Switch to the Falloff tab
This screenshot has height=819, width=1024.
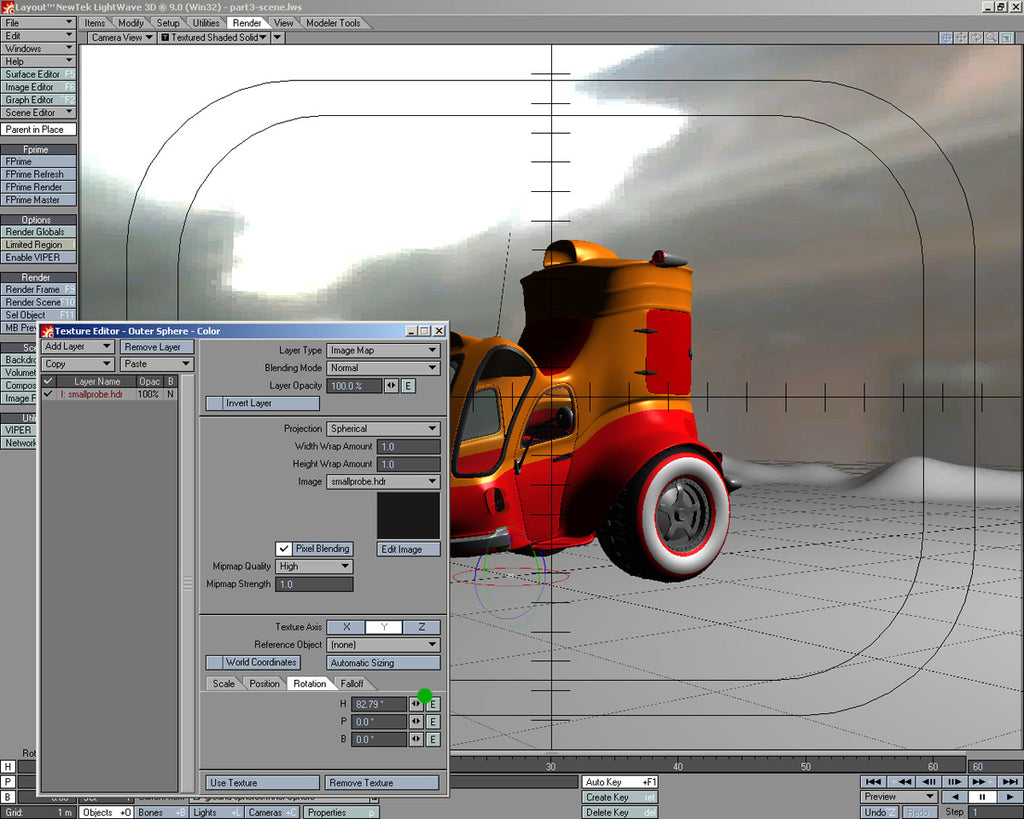[x=355, y=683]
